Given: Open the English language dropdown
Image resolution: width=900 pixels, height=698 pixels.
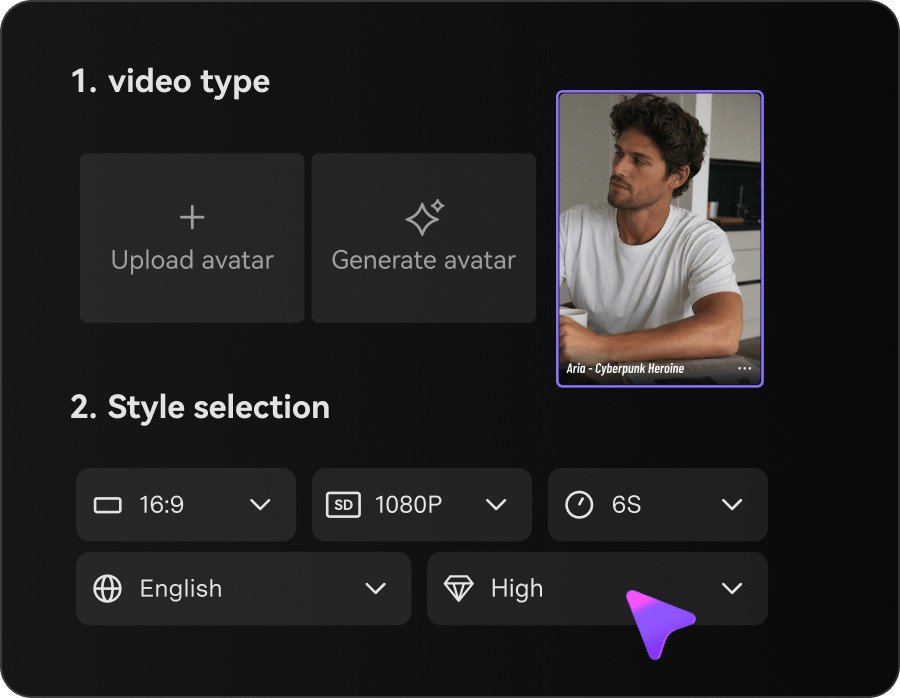Looking at the screenshot, I should [x=243, y=589].
